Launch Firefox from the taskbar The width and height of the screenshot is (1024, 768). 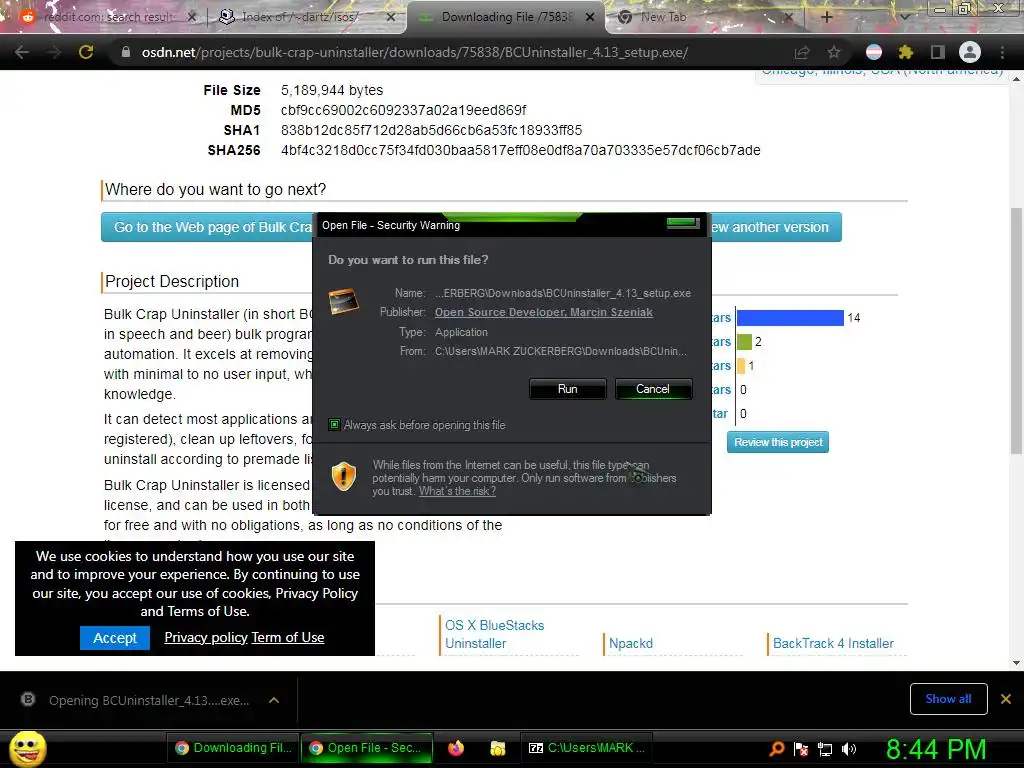[456, 748]
